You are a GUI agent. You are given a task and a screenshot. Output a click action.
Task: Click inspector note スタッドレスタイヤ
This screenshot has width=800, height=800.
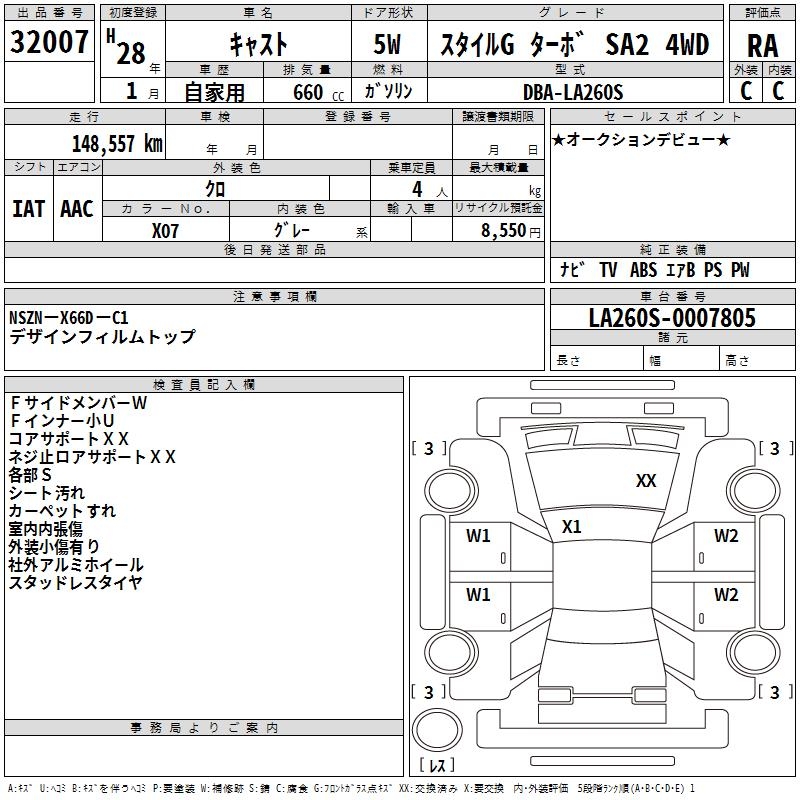click(76, 583)
